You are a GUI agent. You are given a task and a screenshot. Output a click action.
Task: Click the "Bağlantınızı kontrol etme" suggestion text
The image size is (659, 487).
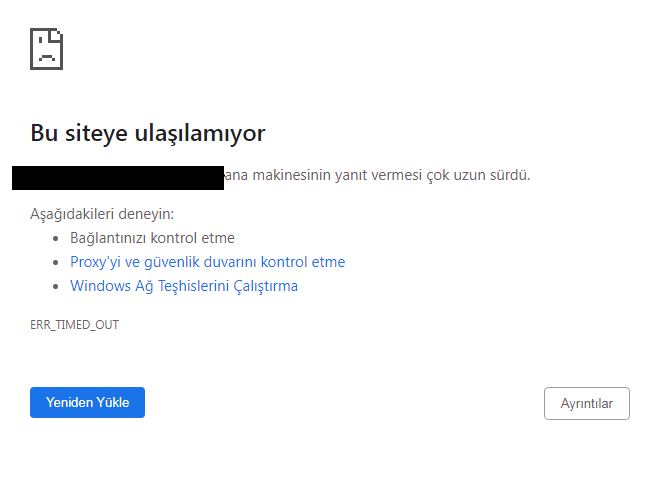tap(152, 238)
